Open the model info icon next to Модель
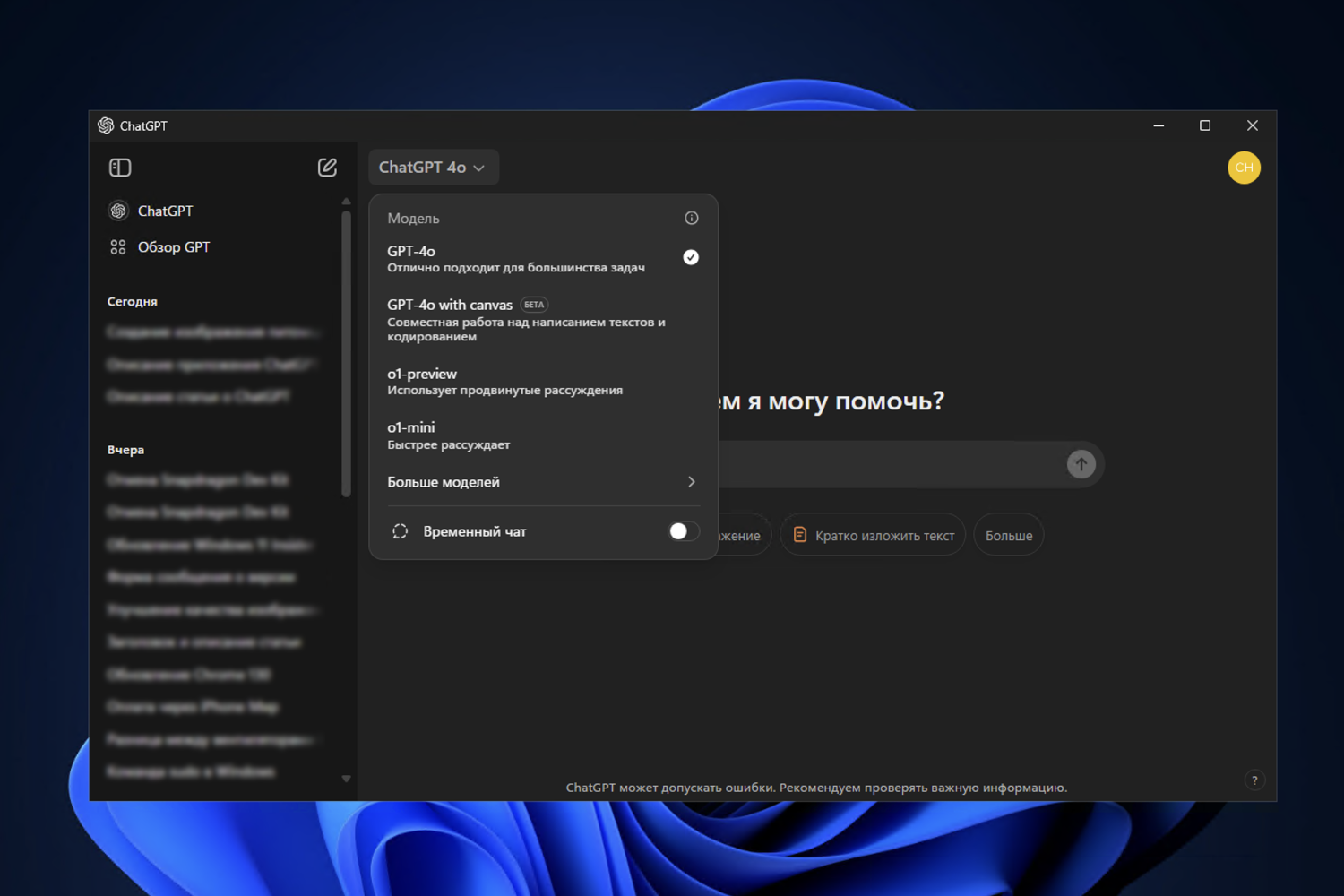Viewport: 1344px width, 896px height. [691, 218]
